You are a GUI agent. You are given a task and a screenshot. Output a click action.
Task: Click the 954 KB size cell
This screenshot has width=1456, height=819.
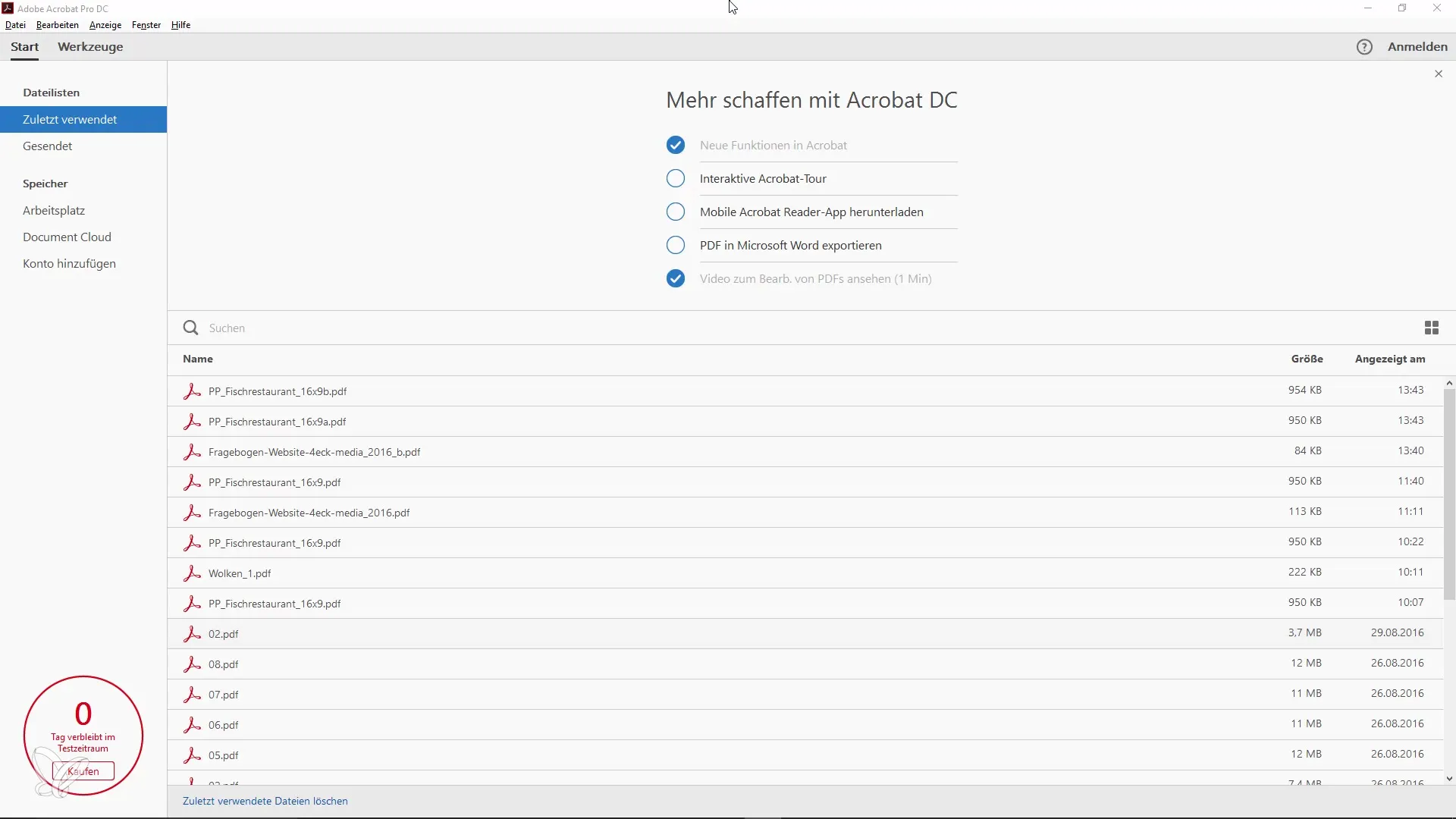1304,390
